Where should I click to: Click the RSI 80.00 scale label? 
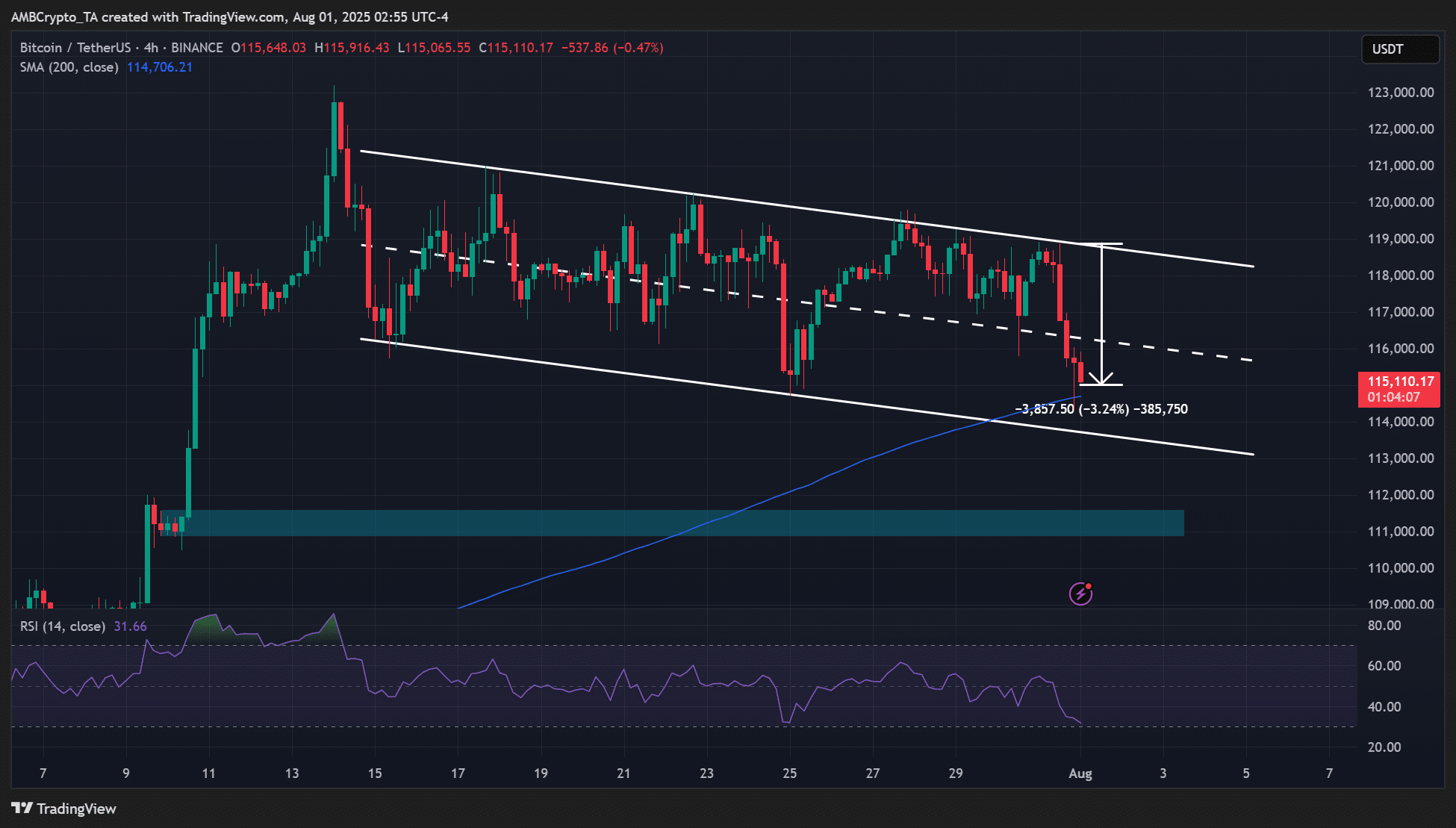coord(1384,626)
